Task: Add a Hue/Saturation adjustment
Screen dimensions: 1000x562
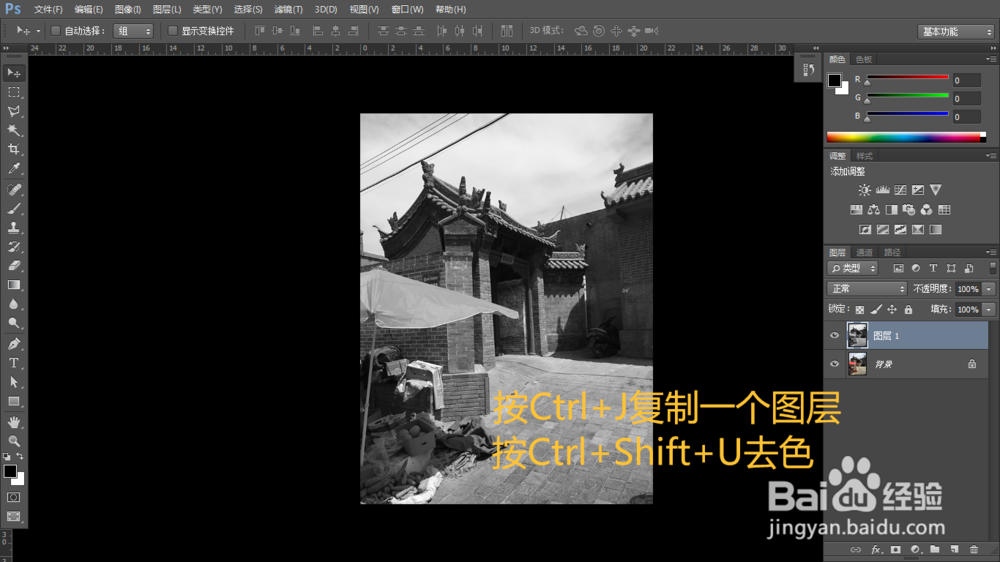Action: tap(856, 210)
